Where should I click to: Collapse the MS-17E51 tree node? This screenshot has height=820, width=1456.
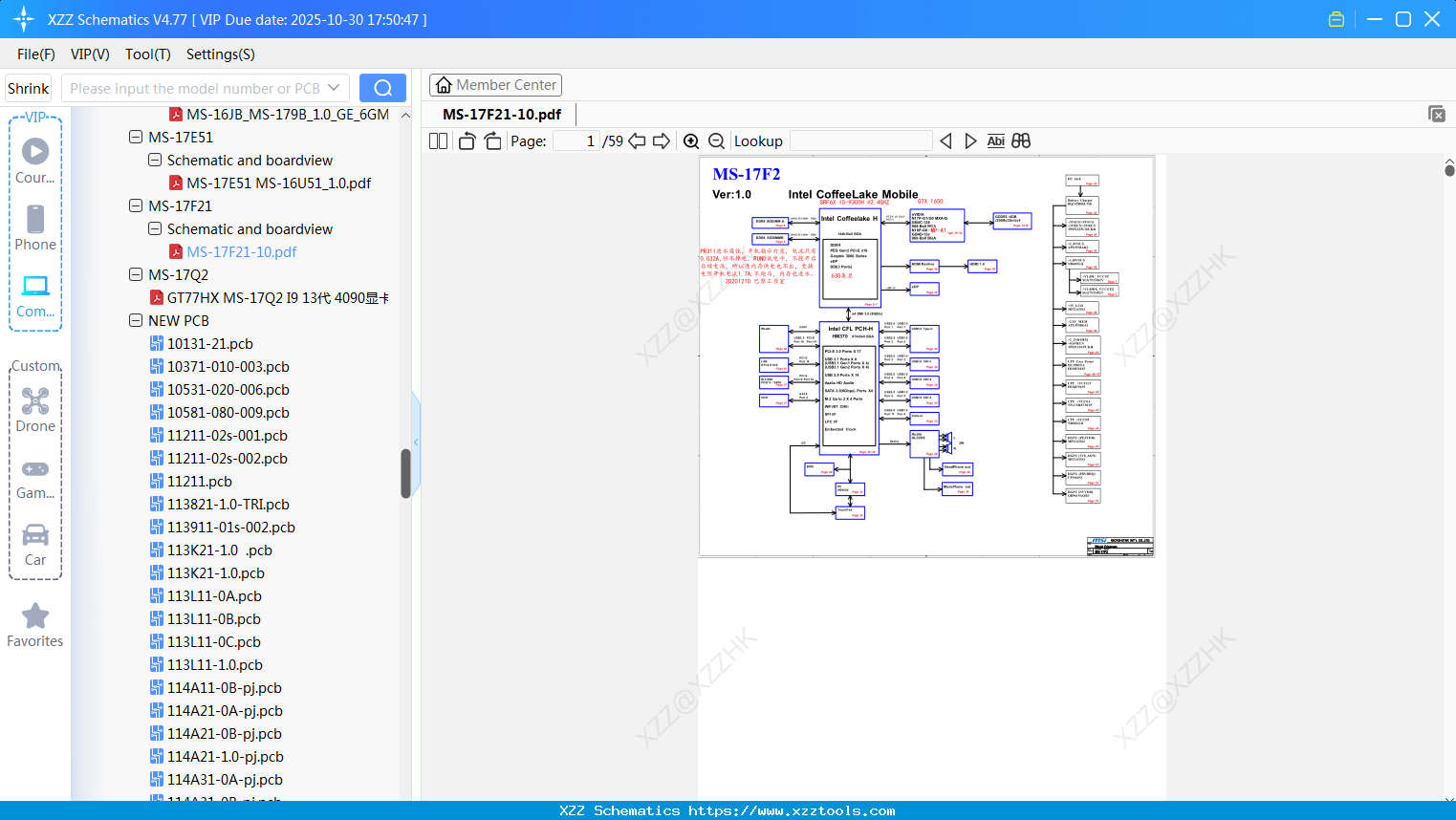point(136,137)
